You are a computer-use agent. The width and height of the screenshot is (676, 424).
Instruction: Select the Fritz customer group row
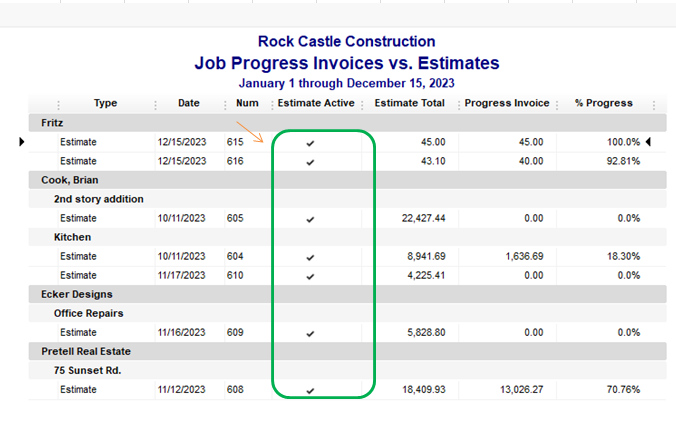pyautogui.click(x=347, y=123)
